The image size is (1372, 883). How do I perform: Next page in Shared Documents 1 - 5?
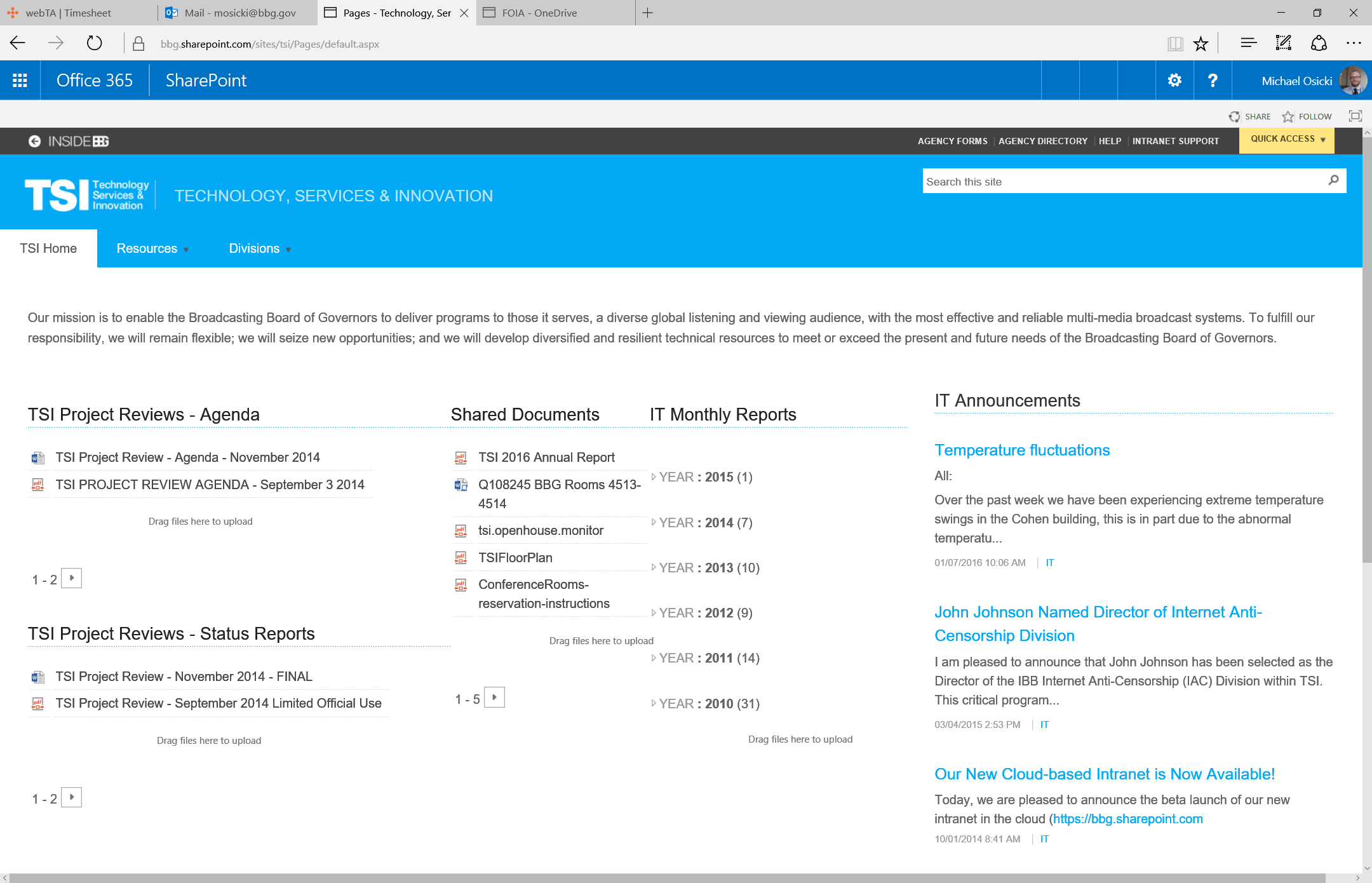(x=494, y=698)
